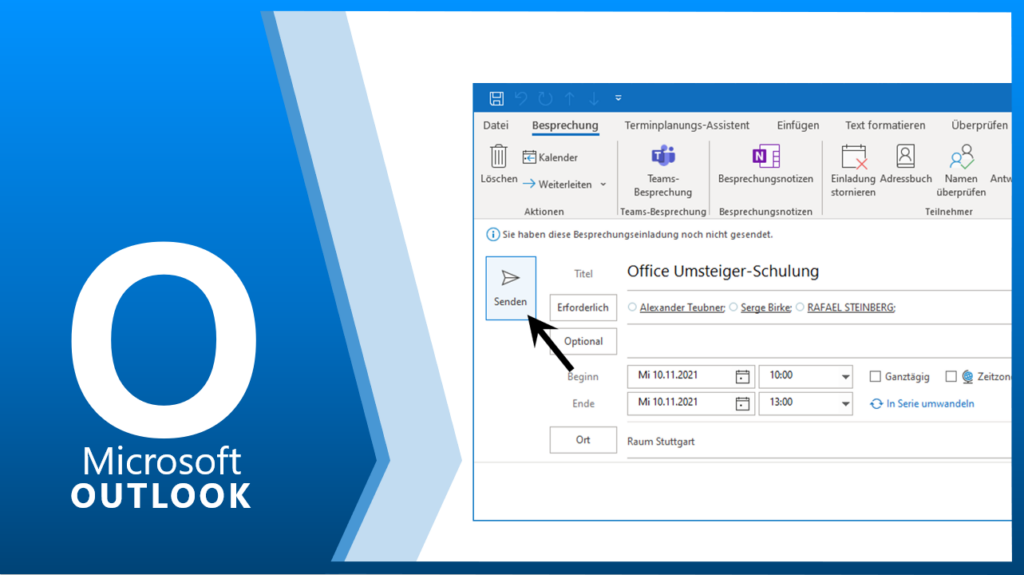Viewport: 1024px width, 575px height.
Task: Open Besprechungsnotizen OneNote icon
Action: 765,157
